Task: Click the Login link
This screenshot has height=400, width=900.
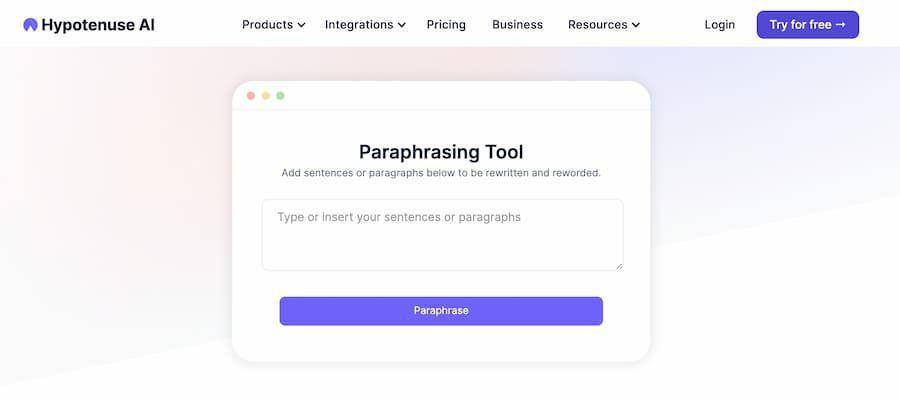Action: click(720, 25)
